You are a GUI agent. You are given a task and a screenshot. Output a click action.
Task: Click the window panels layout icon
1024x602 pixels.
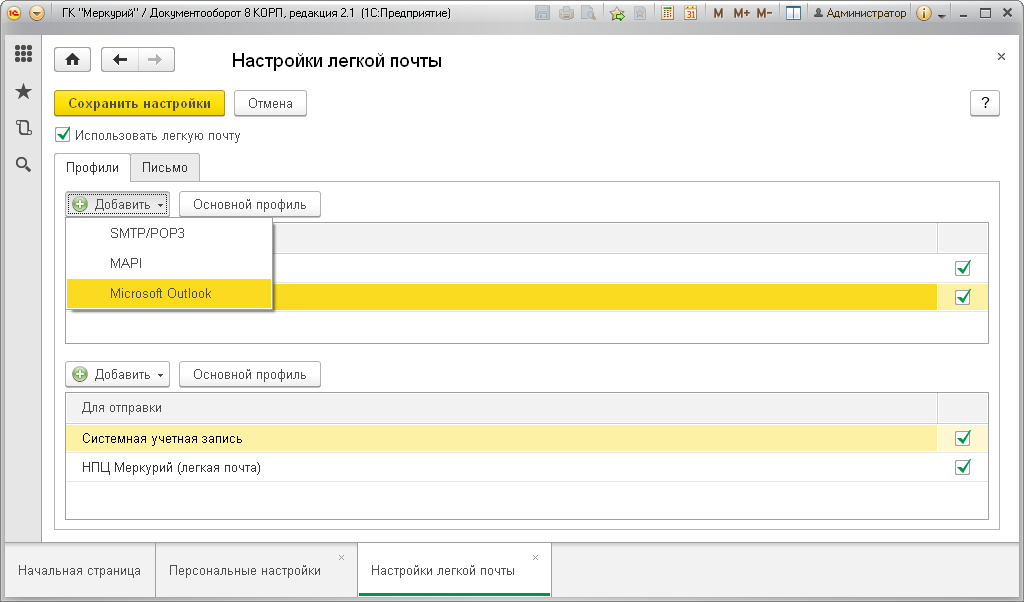tap(793, 12)
